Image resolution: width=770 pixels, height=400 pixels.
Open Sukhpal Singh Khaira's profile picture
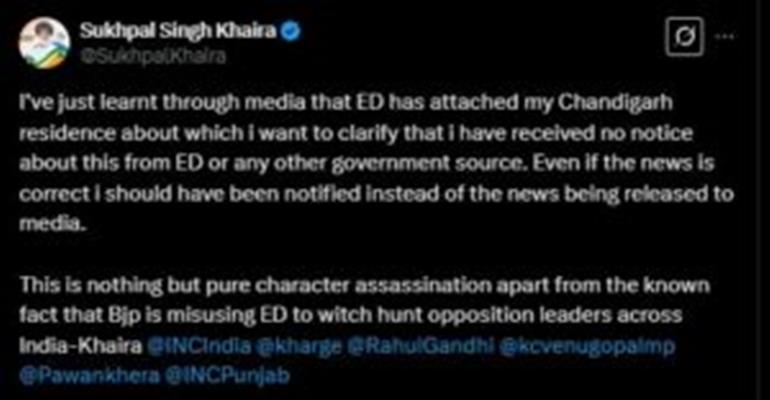click(x=44, y=43)
